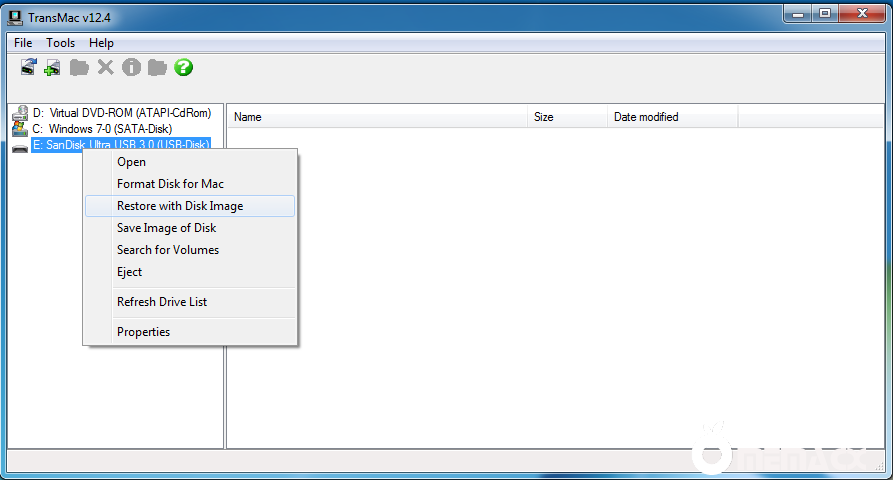Sort by the Date modified column header

[x=673, y=117]
